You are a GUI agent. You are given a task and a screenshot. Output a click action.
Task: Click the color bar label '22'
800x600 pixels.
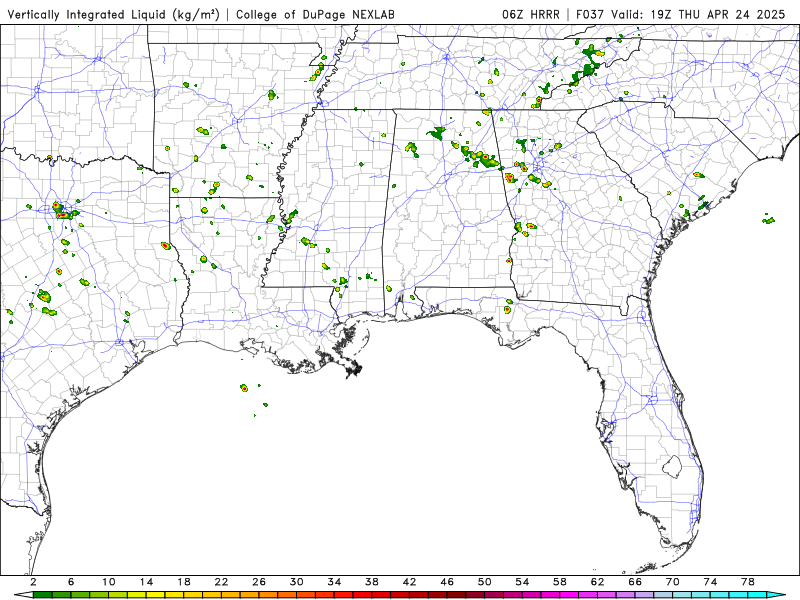tap(221, 582)
